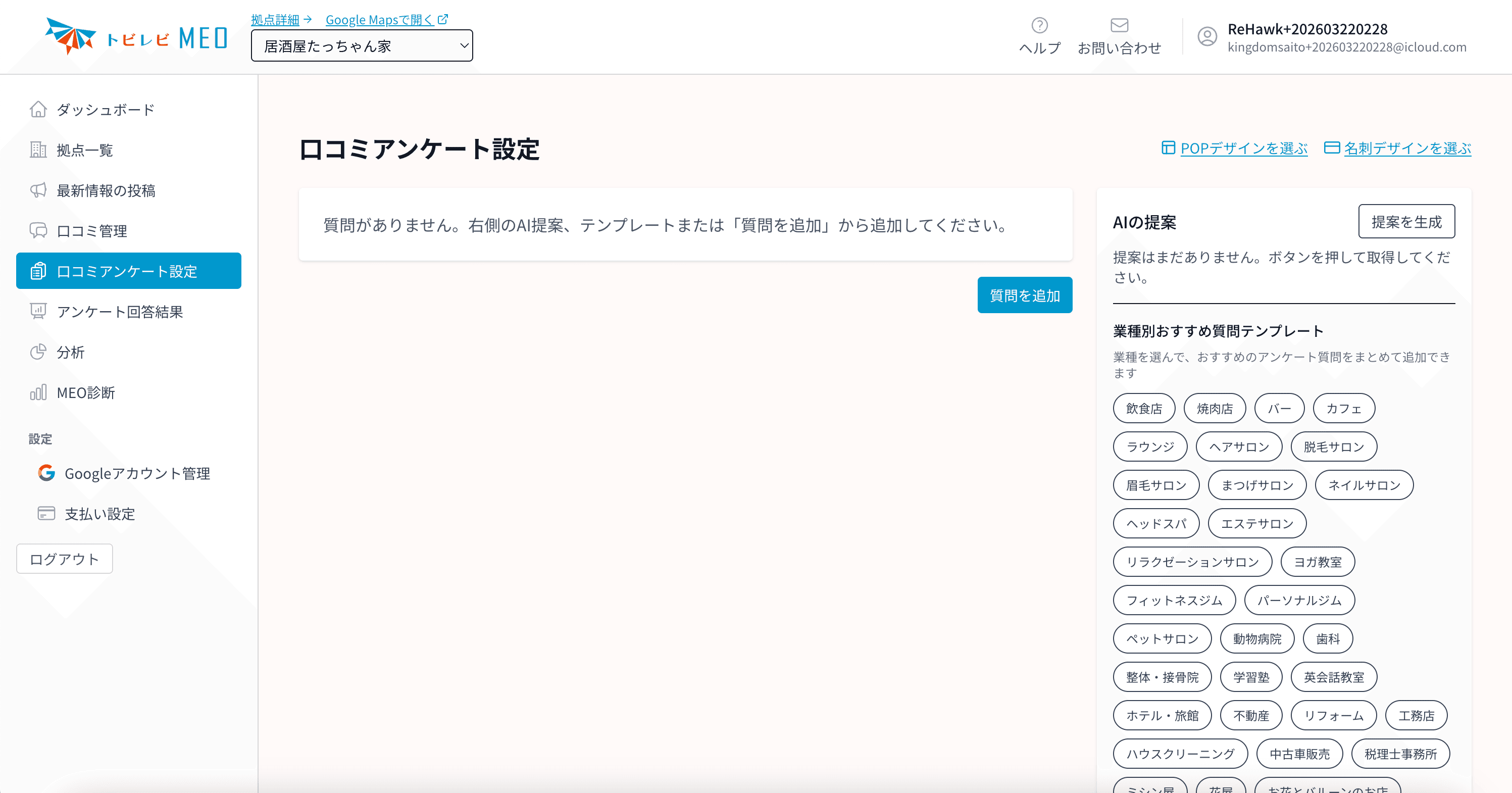Select the 拠点一覧 building icon

[38, 150]
